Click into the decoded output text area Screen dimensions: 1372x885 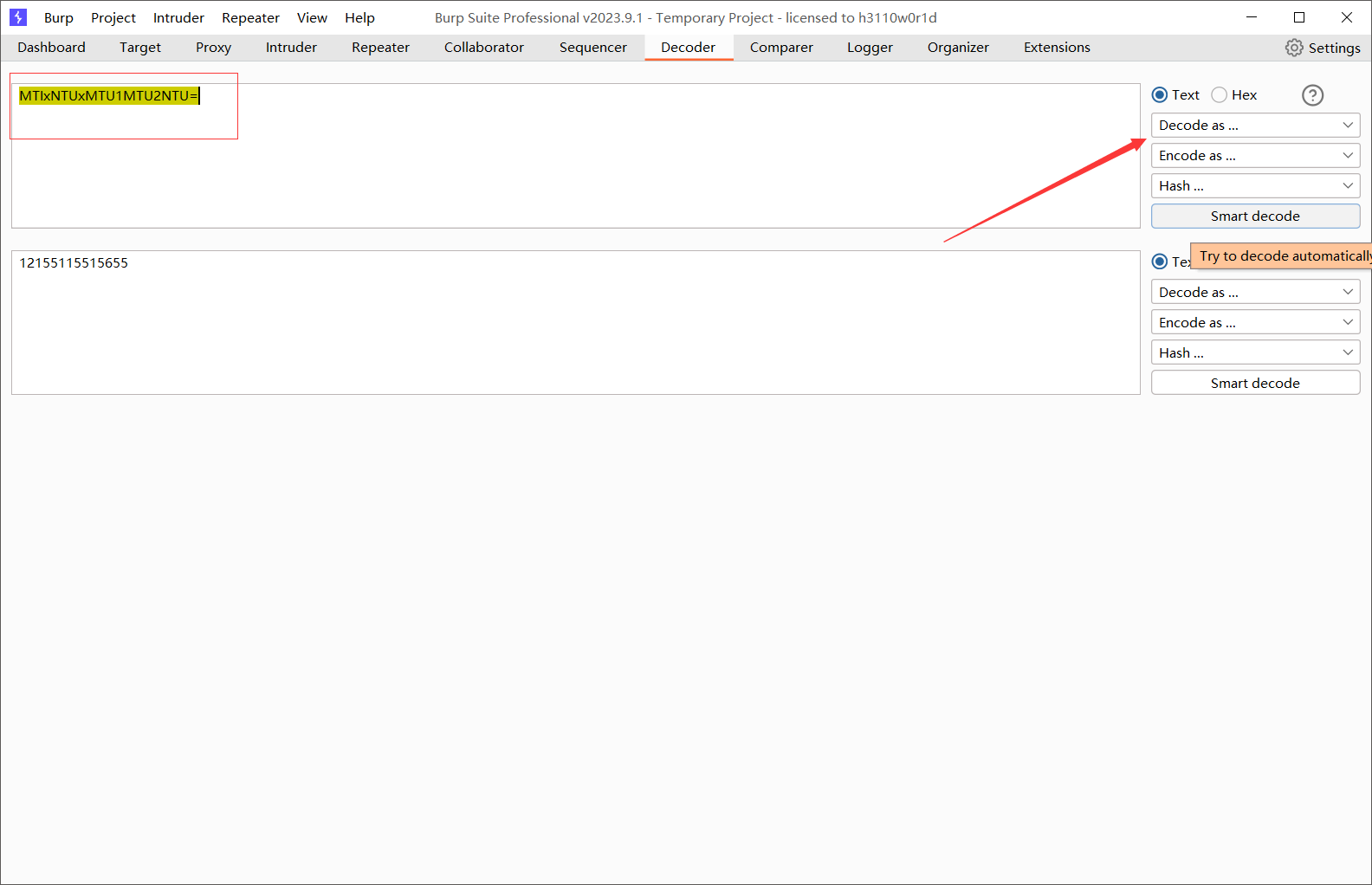coord(575,323)
